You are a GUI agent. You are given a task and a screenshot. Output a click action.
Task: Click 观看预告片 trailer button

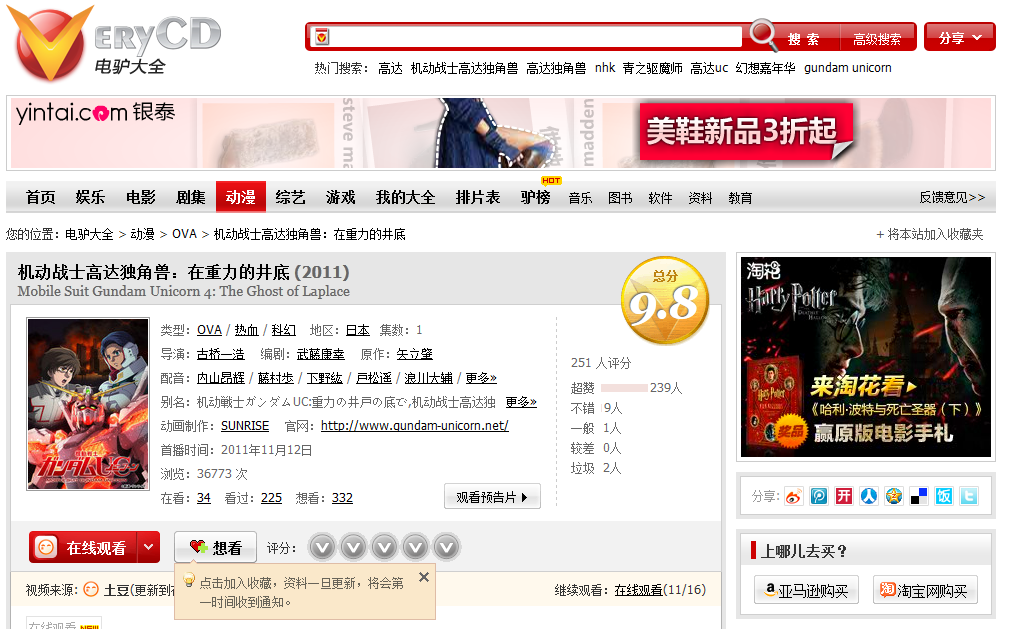pos(492,496)
